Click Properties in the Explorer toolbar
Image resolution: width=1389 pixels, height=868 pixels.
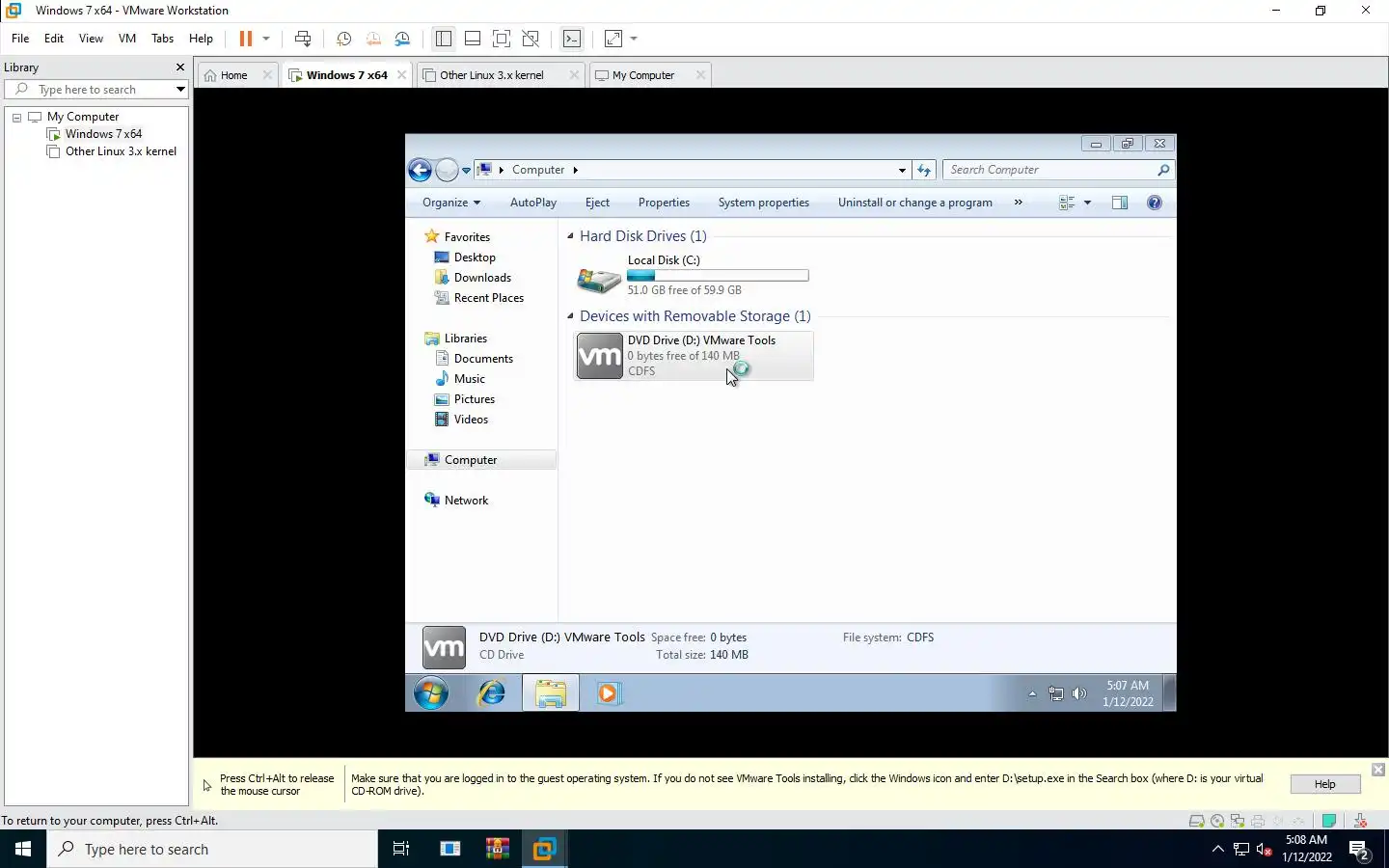(x=664, y=203)
